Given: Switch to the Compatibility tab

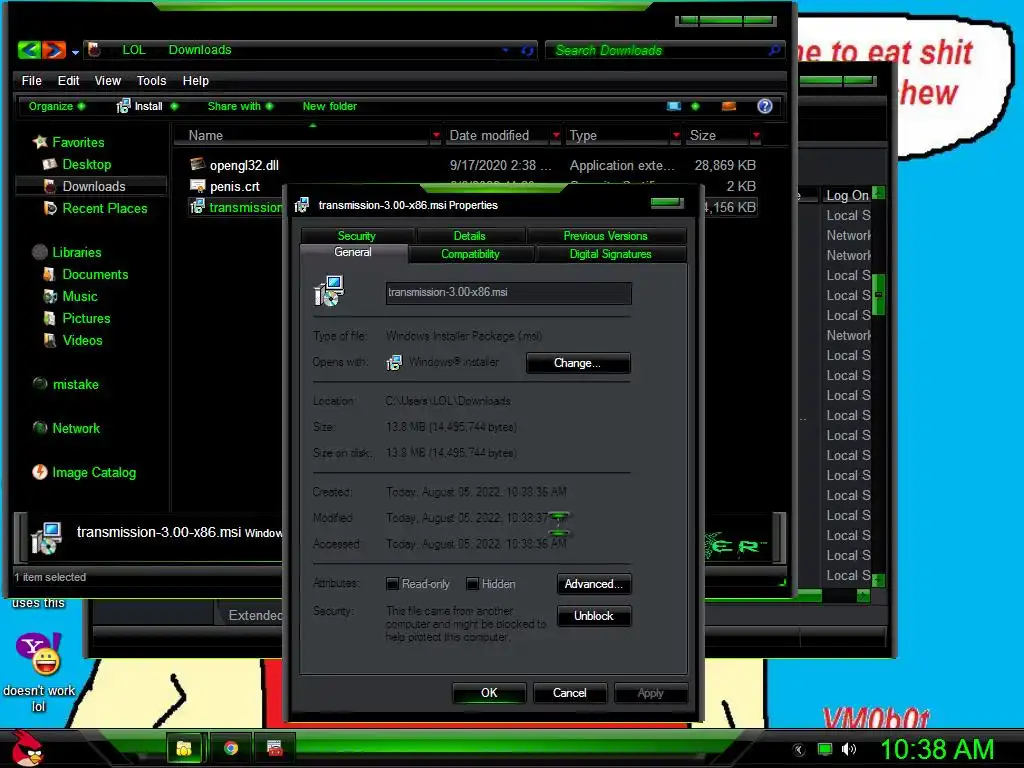Looking at the screenshot, I should [470, 254].
